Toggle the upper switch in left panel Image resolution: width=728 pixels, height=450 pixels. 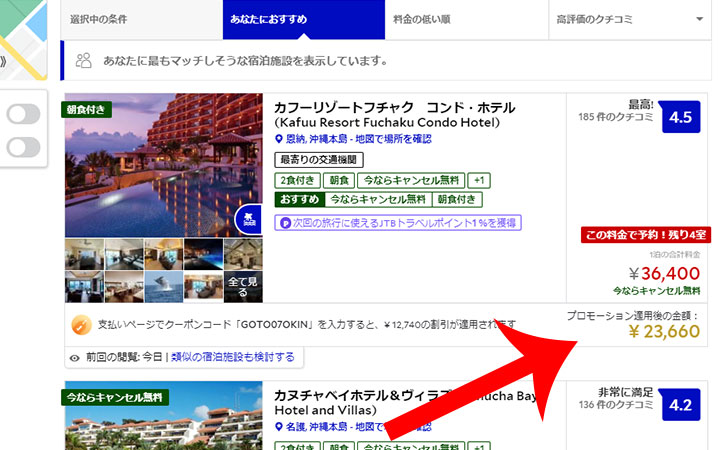[x=23, y=114]
